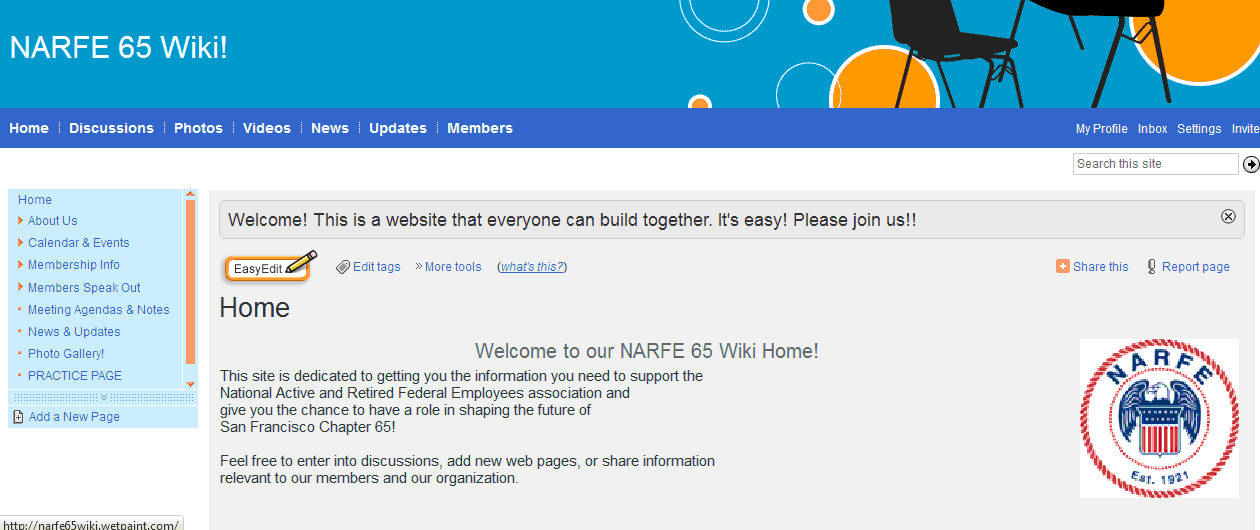The height and width of the screenshot is (530, 1260).
Task: Open Members Speak Out sidebar page
Action: (x=84, y=288)
